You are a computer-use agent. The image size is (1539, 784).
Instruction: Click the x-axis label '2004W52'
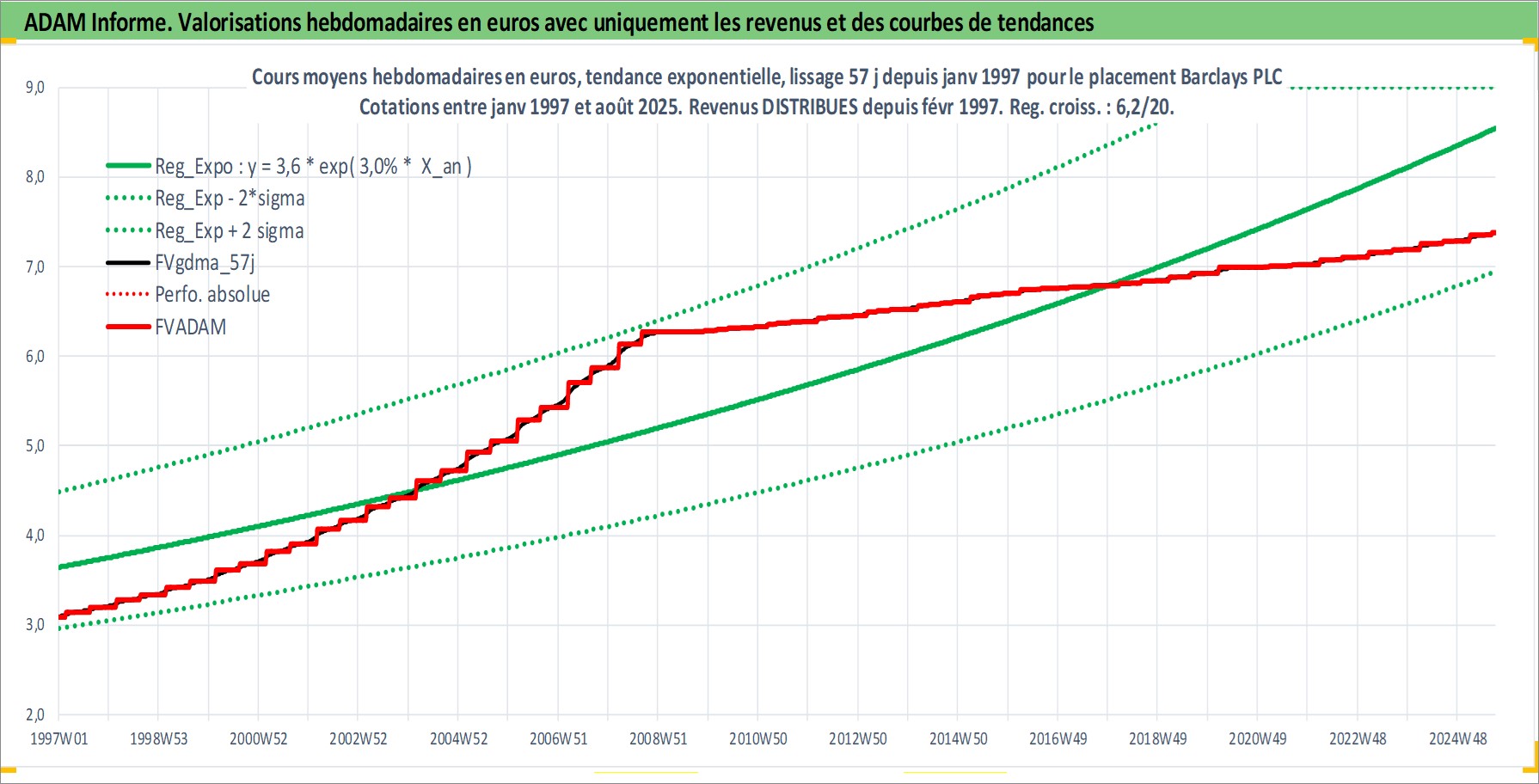458,739
